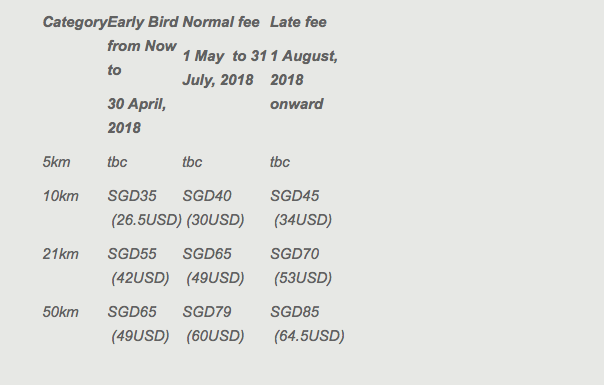Click the SGD85 late fee price

[295, 312]
